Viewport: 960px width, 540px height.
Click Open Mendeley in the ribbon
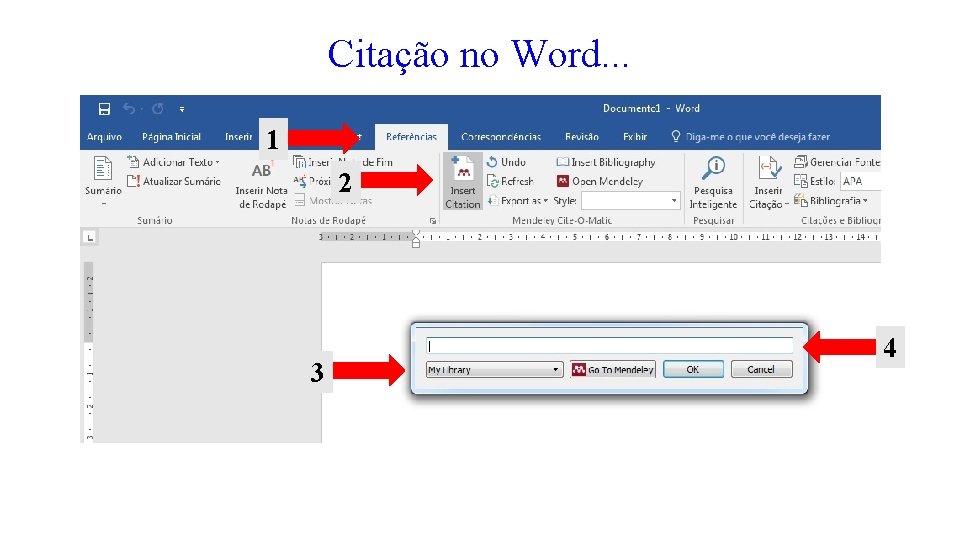coord(600,181)
